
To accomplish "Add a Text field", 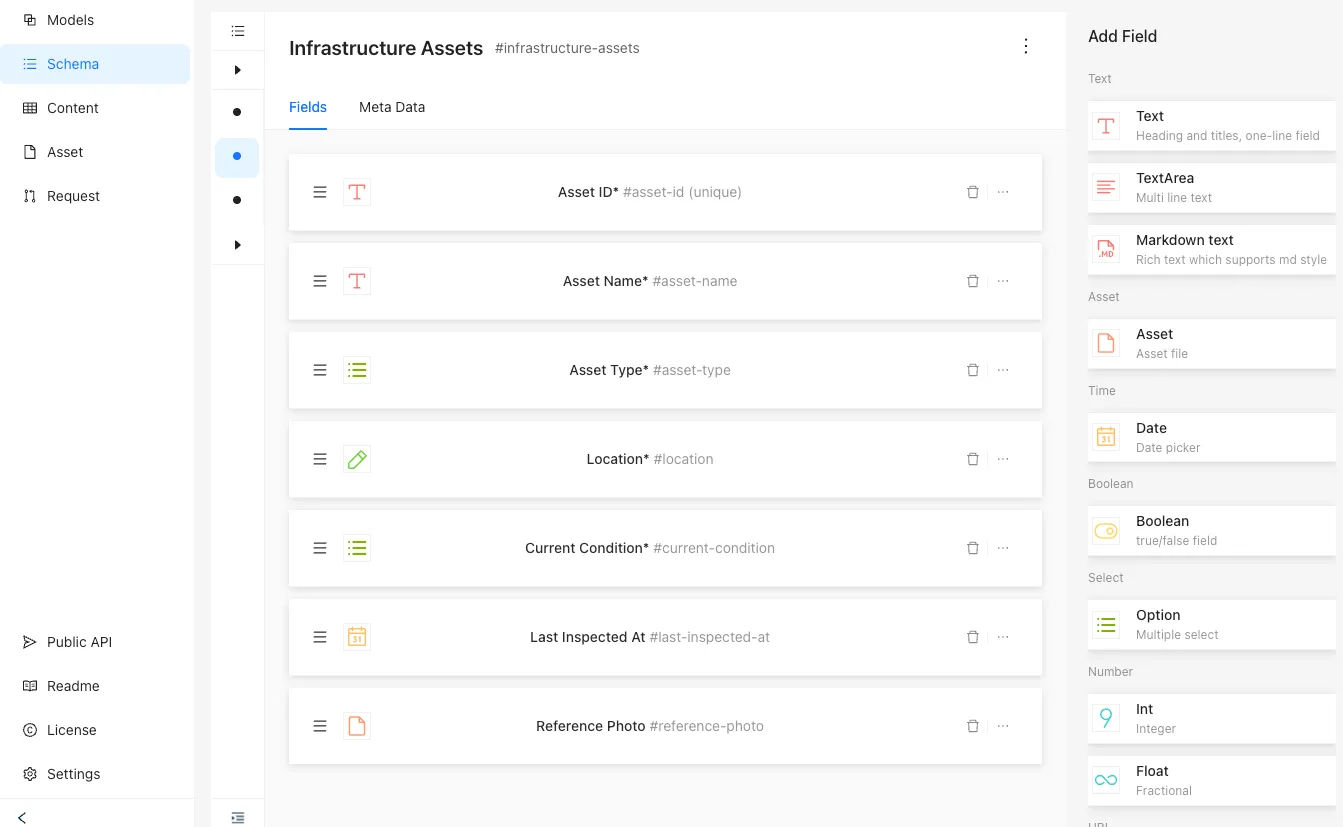I will click(x=1212, y=126).
